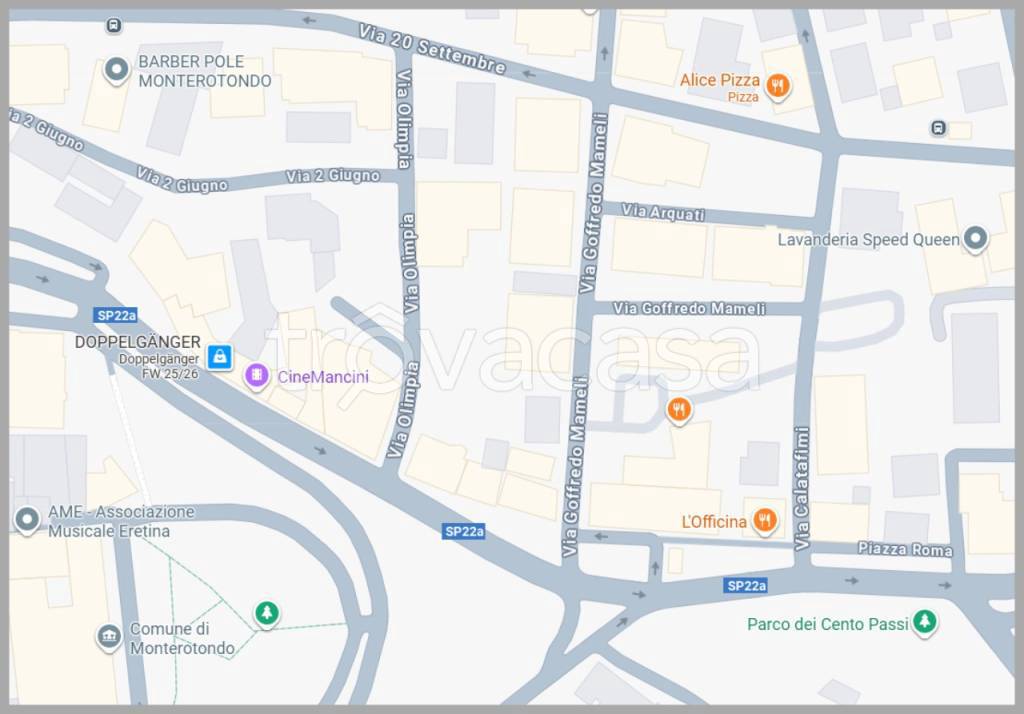
Task: Click the Alice Pizza restaurant marker icon
Action: pos(777,86)
